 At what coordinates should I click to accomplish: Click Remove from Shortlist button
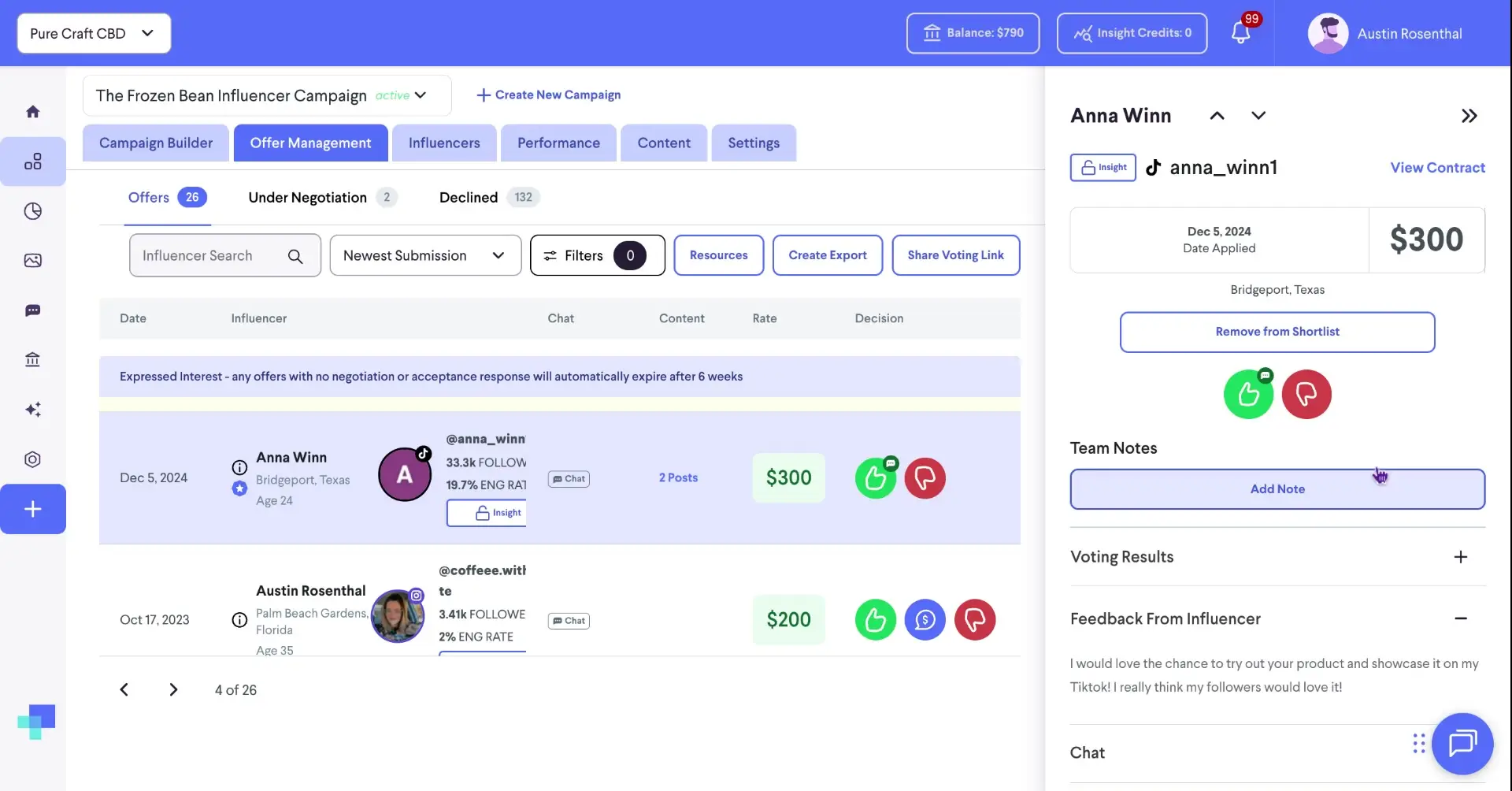[1277, 332]
